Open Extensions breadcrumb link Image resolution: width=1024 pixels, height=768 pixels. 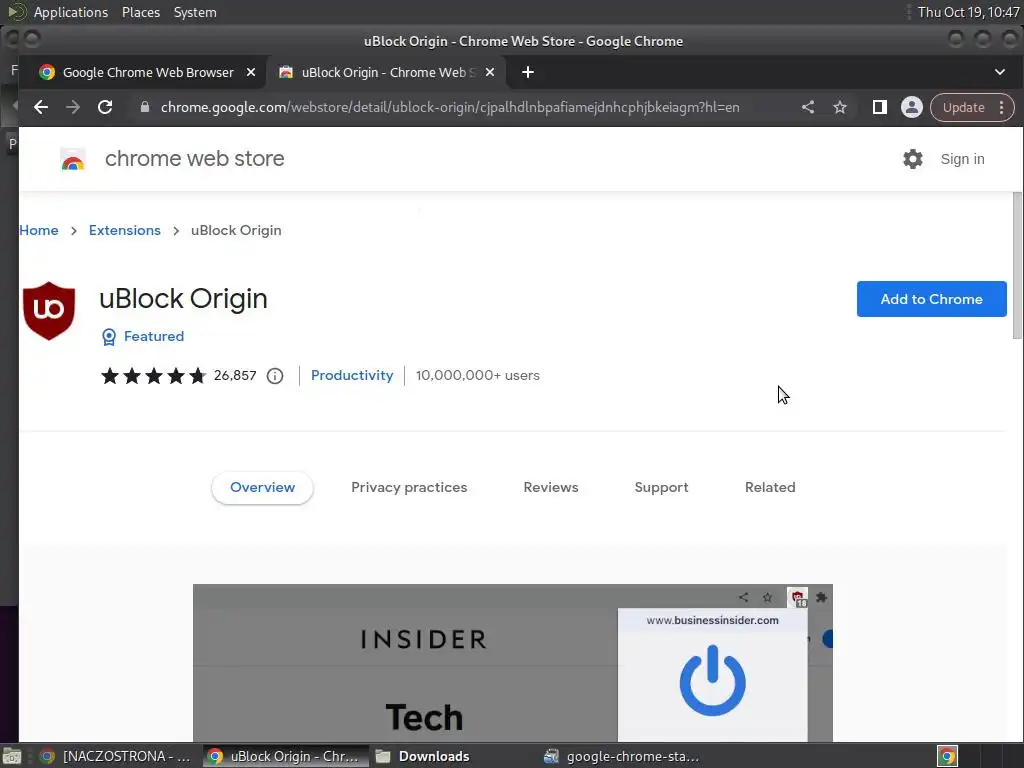coord(125,230)
